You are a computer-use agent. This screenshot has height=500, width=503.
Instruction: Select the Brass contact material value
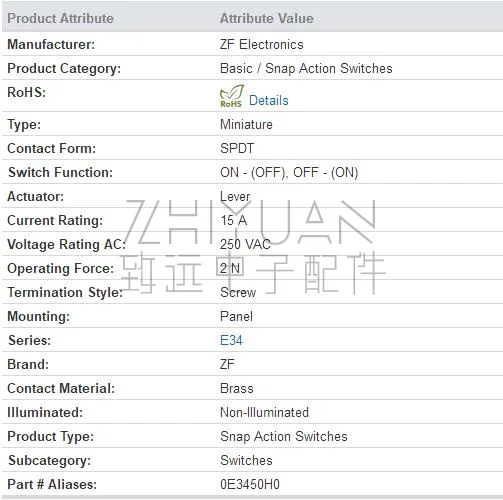237,388
